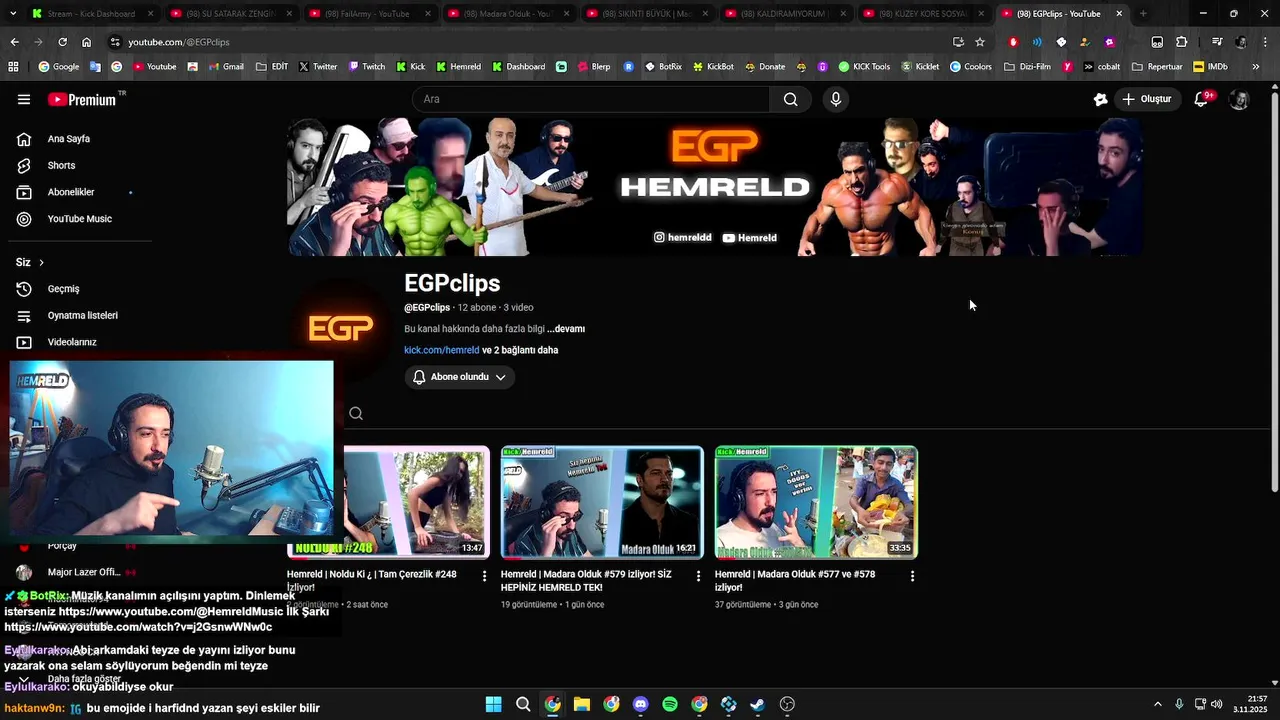Play Madara Olduk #577 ve #578 thumbnail

coord(816,502)
